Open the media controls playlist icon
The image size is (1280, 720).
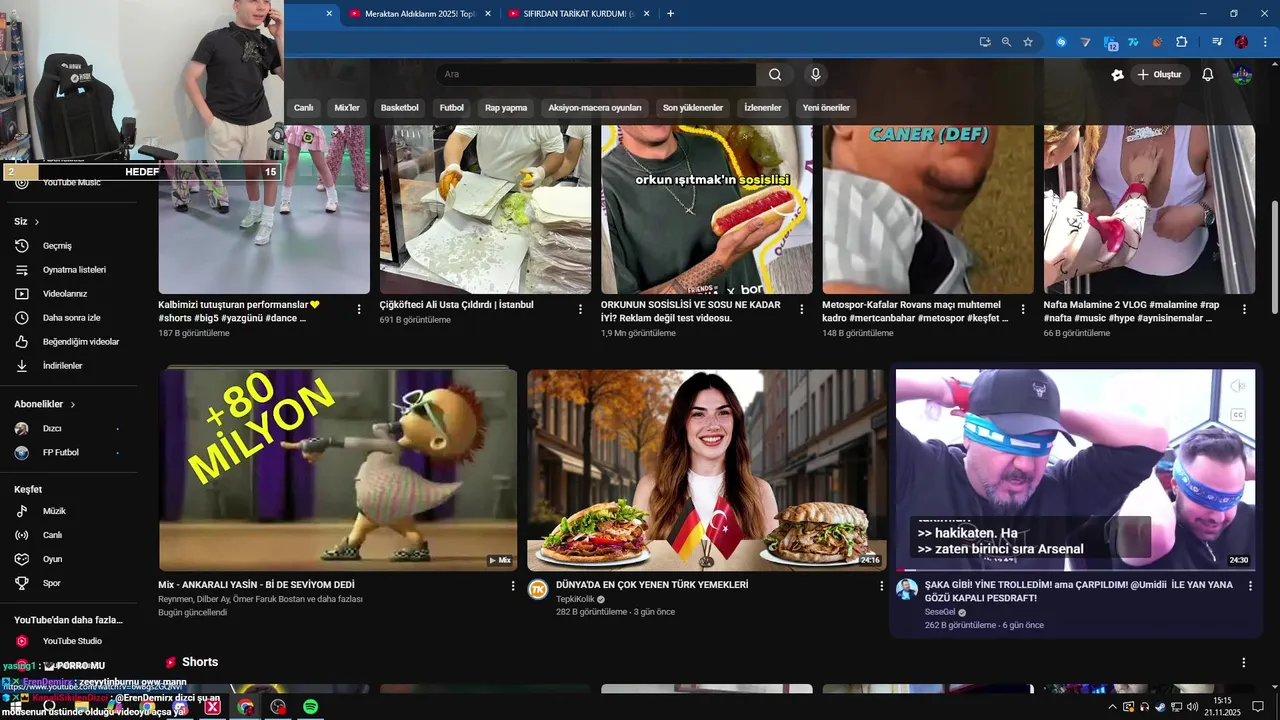(x=1217, y=42)
